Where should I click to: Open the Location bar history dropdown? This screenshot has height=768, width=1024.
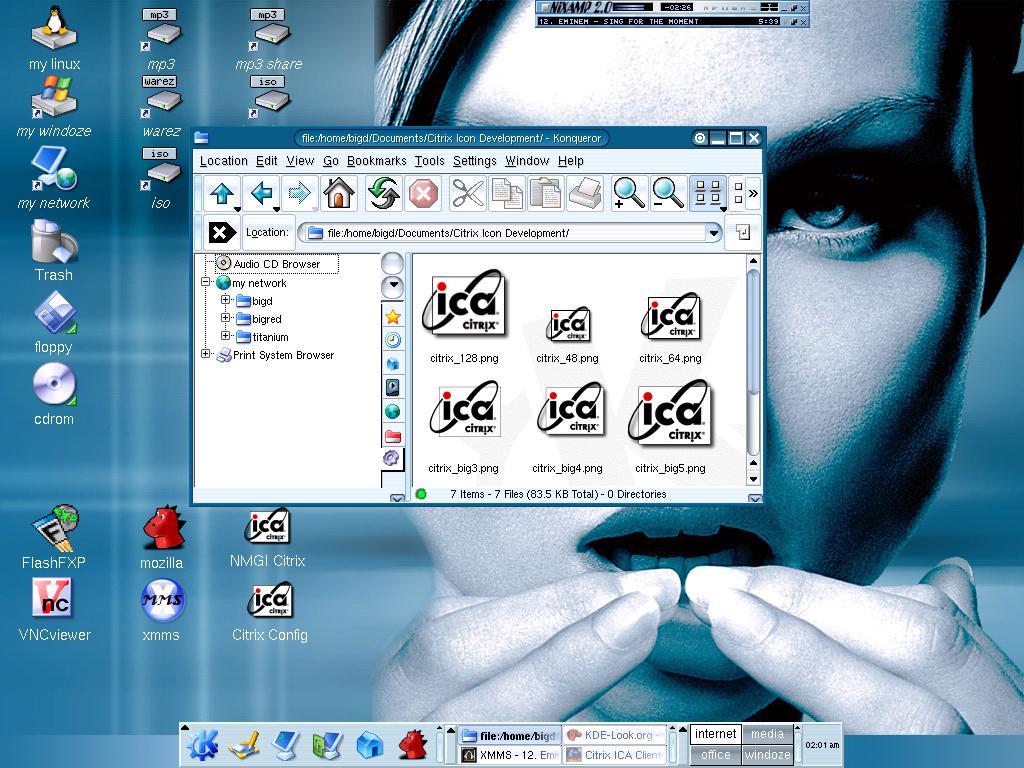point(713,233)
